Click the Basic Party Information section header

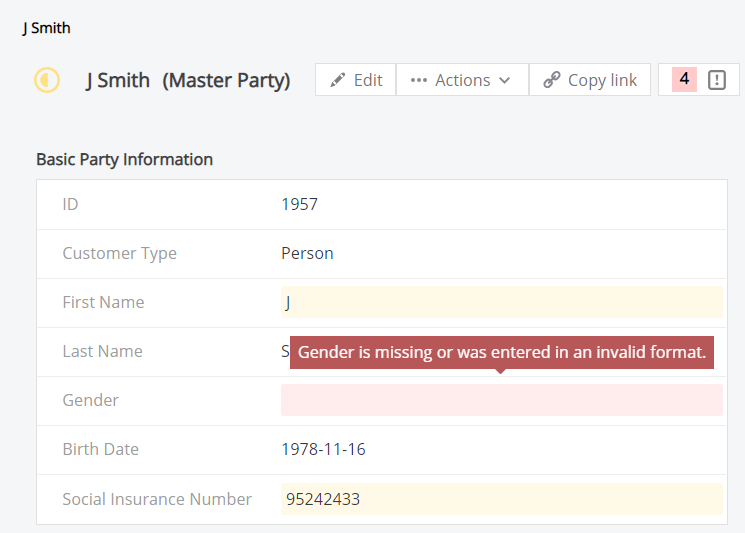click(x=124, y=159)
